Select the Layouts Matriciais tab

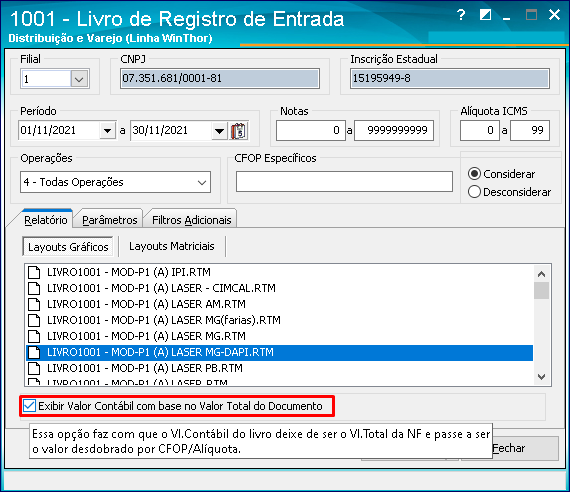pos(172,246)
